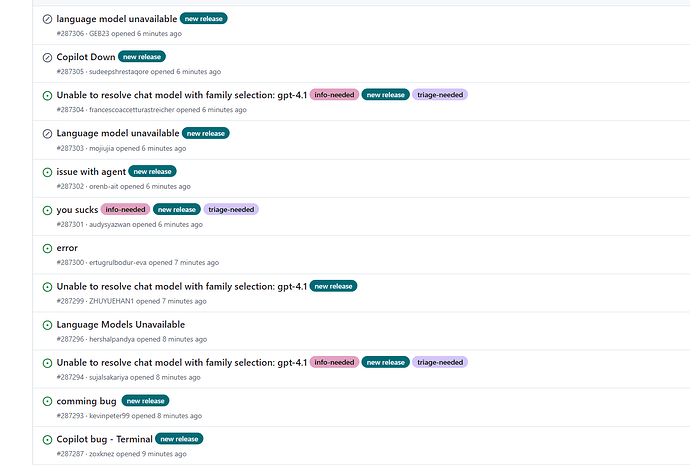The height and width of the screenshot is (465, 690).
Task: Click new release label beside issue with agent
Action: click(152, 172)
